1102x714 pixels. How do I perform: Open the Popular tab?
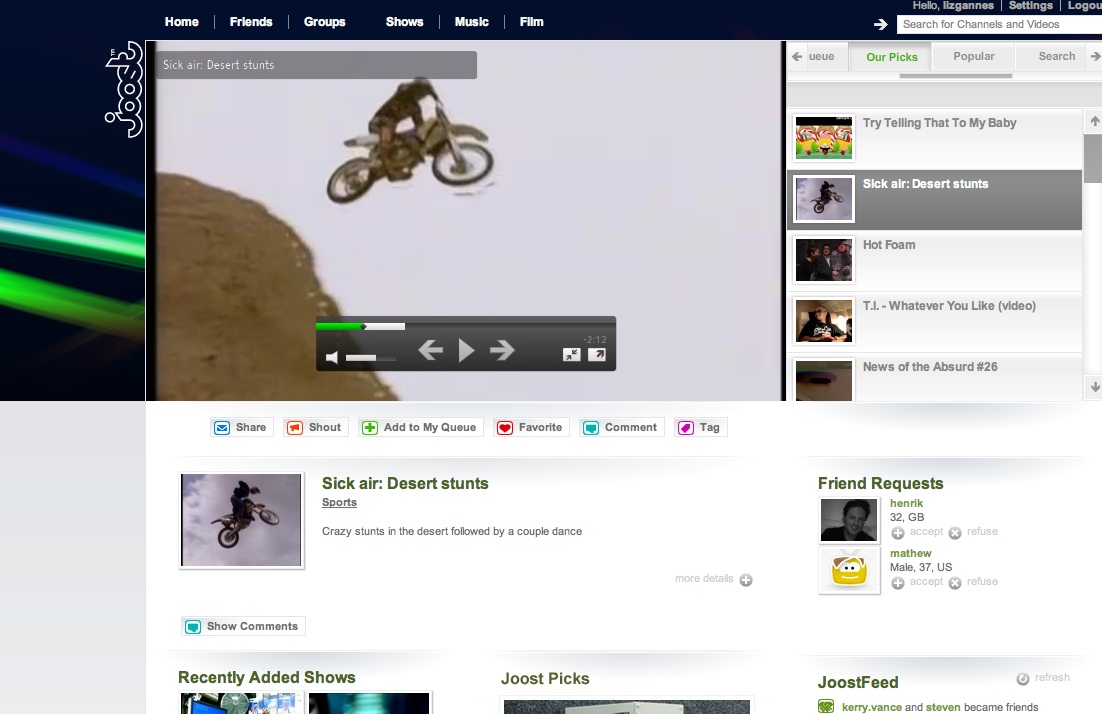973,56
